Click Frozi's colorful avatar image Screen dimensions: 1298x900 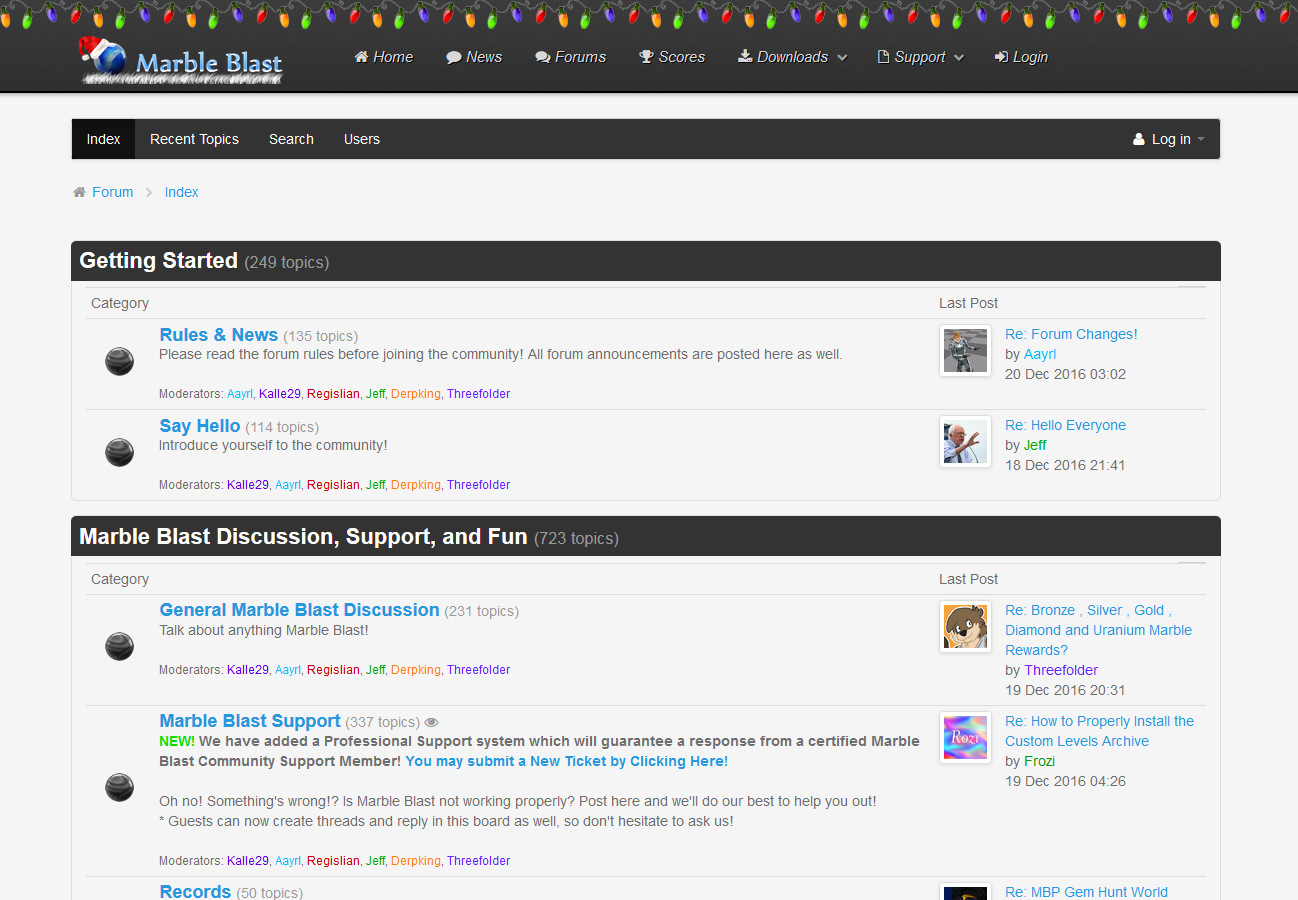click(x=965, y=738)
